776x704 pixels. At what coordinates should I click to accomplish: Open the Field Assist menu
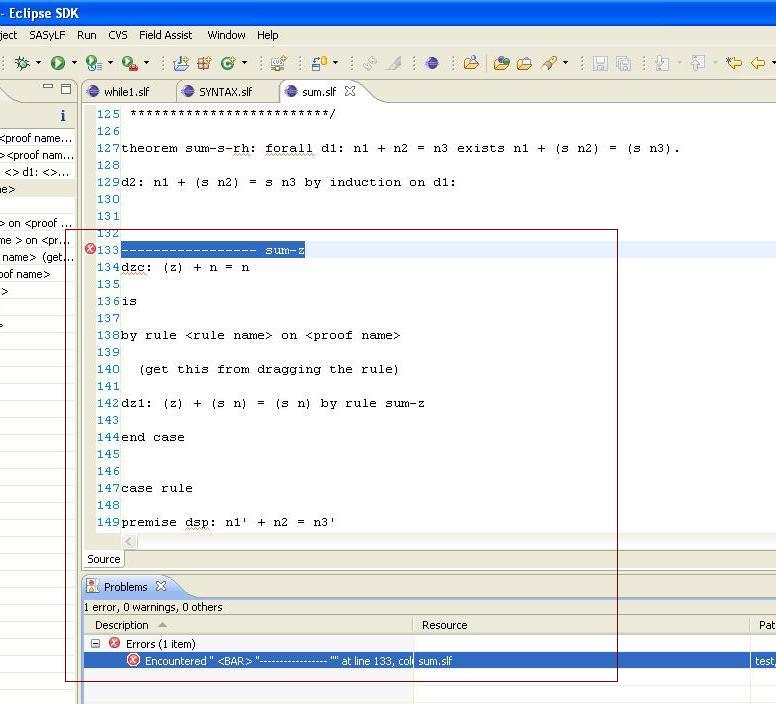(x=166, y=35)
